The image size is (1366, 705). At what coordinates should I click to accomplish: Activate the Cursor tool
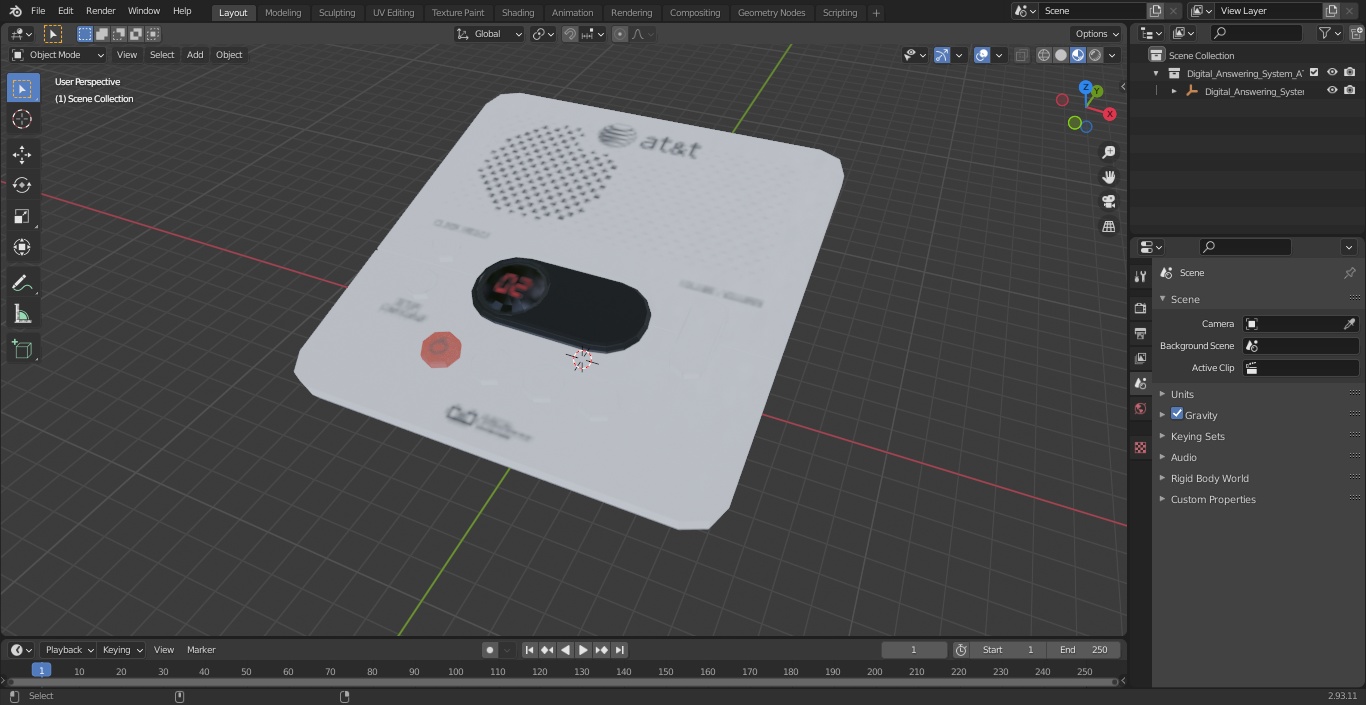point(22,119)
